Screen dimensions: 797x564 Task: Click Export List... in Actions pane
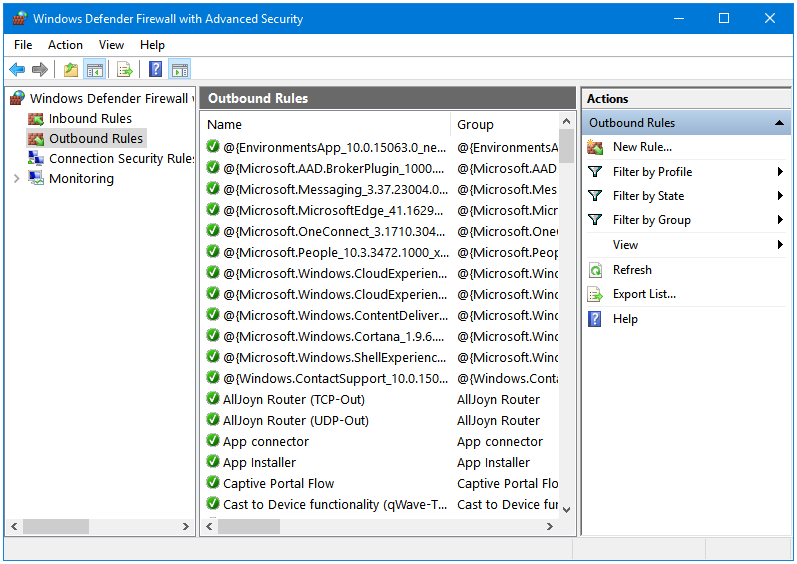644,294
